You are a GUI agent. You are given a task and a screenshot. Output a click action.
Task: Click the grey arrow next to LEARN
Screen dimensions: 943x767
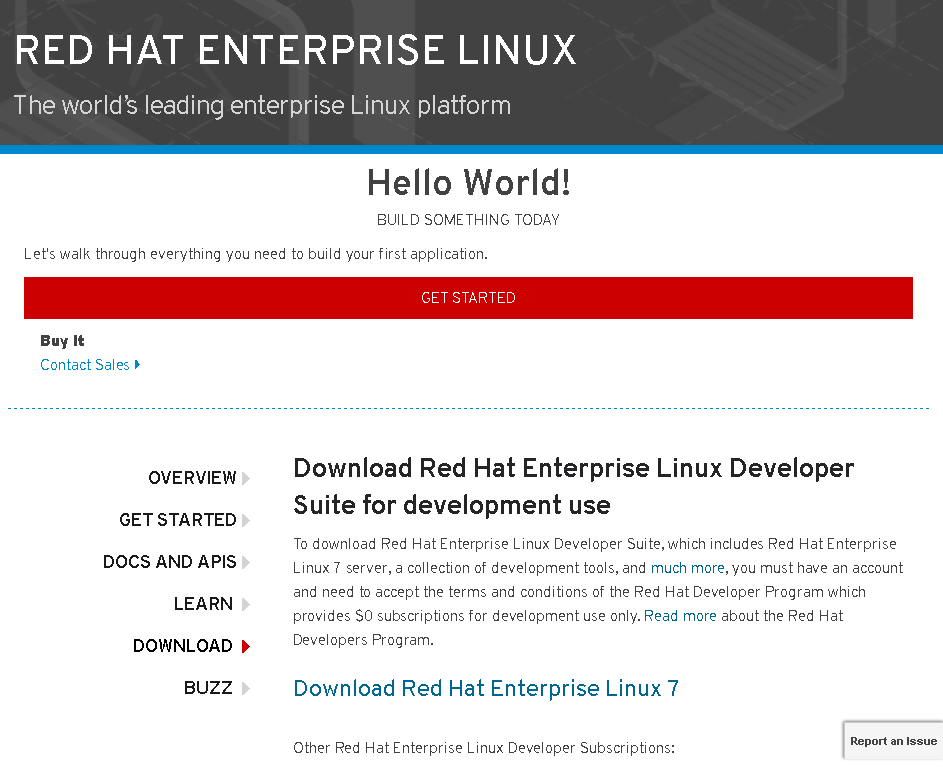click(x=245, y=605)
